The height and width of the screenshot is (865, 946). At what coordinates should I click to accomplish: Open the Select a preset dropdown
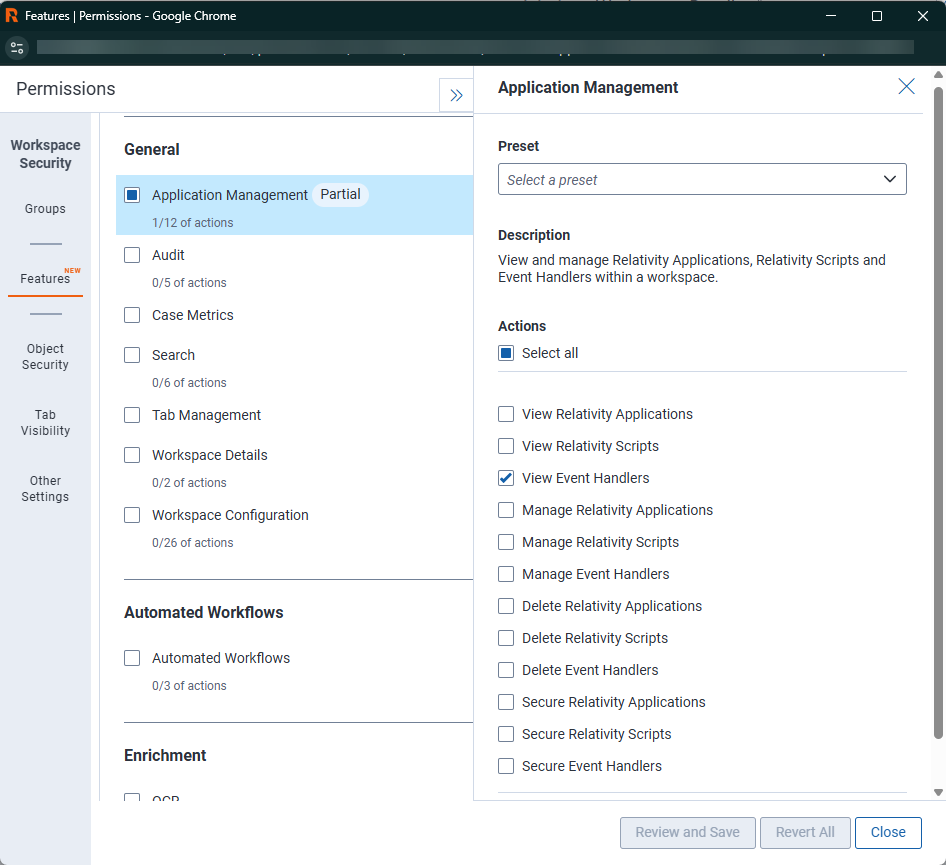(x=702, y=179)
